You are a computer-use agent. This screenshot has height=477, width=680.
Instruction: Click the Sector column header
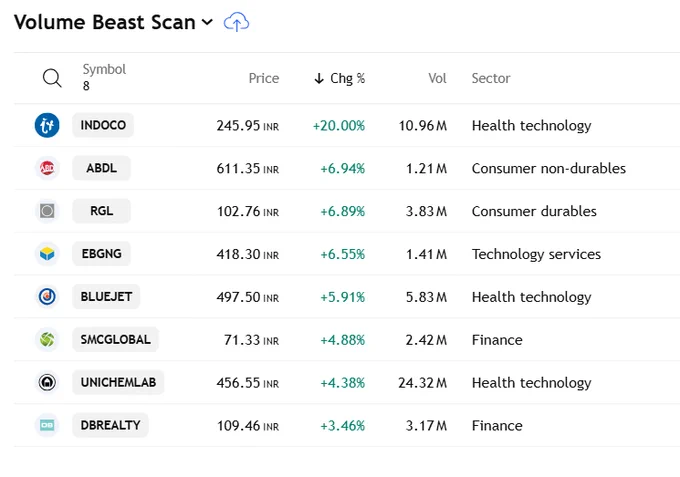tap(491, 78)
